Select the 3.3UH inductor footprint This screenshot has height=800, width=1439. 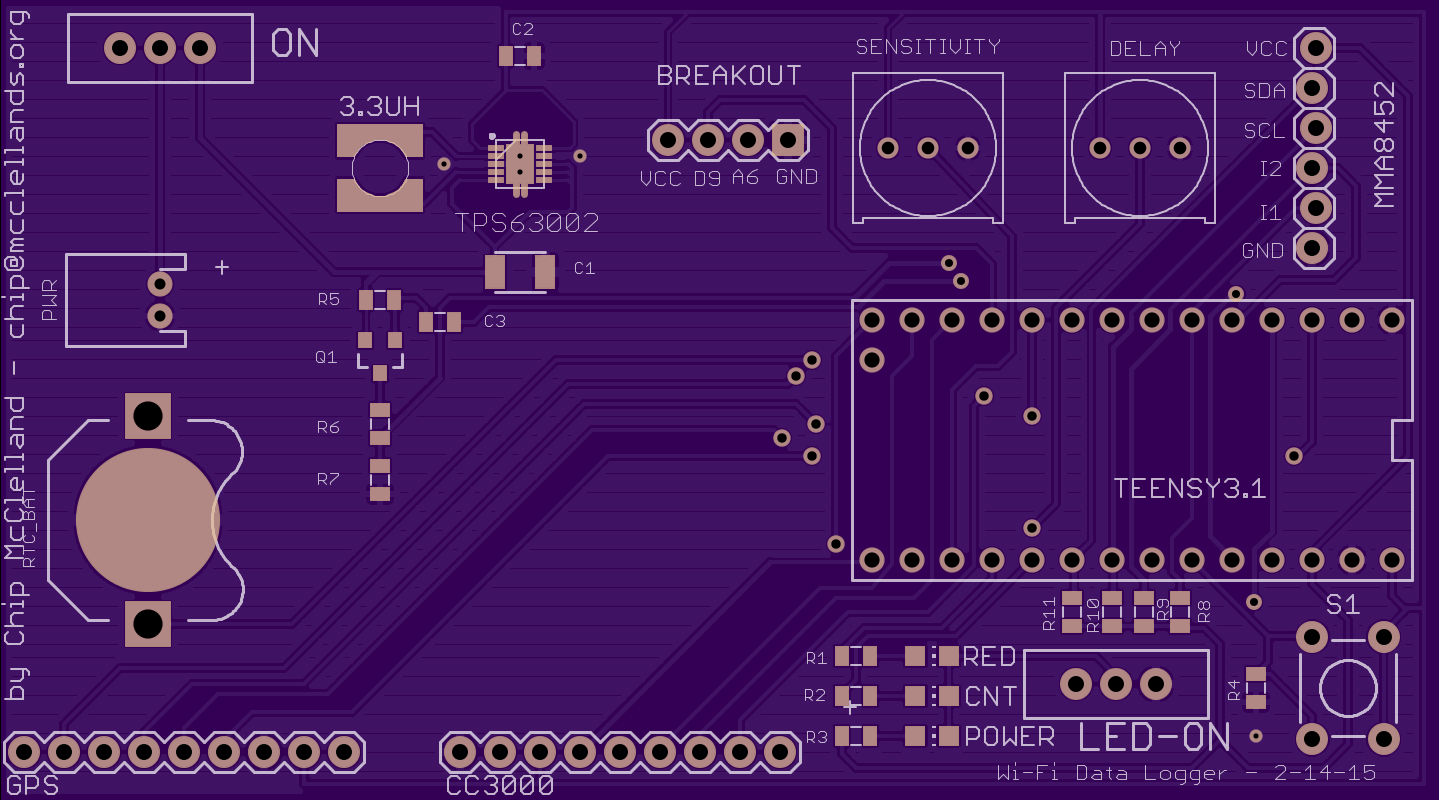(x=379, y=168)
